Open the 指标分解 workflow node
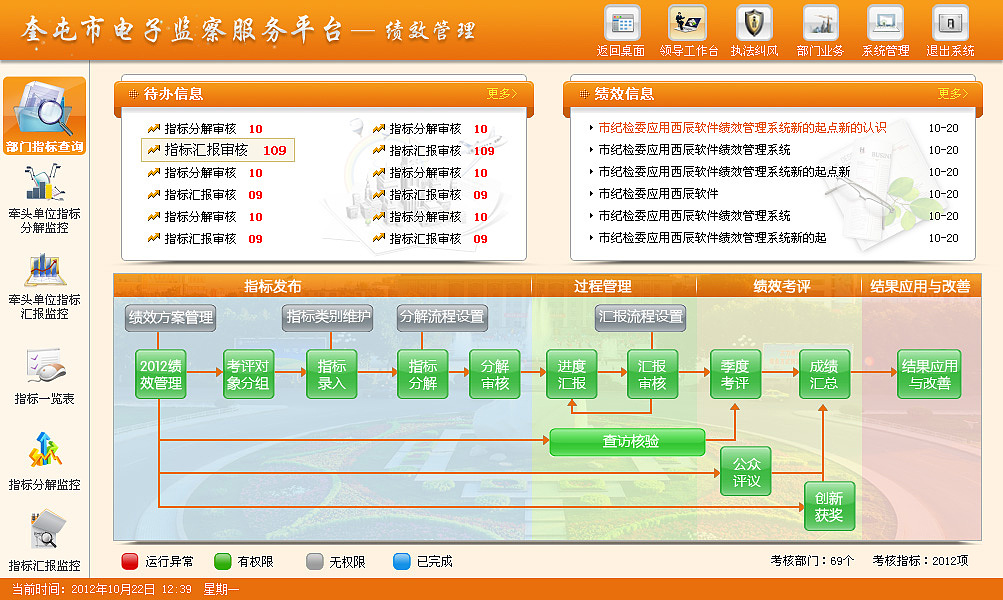The image size is (1003, 600). [x=423, y=374]
